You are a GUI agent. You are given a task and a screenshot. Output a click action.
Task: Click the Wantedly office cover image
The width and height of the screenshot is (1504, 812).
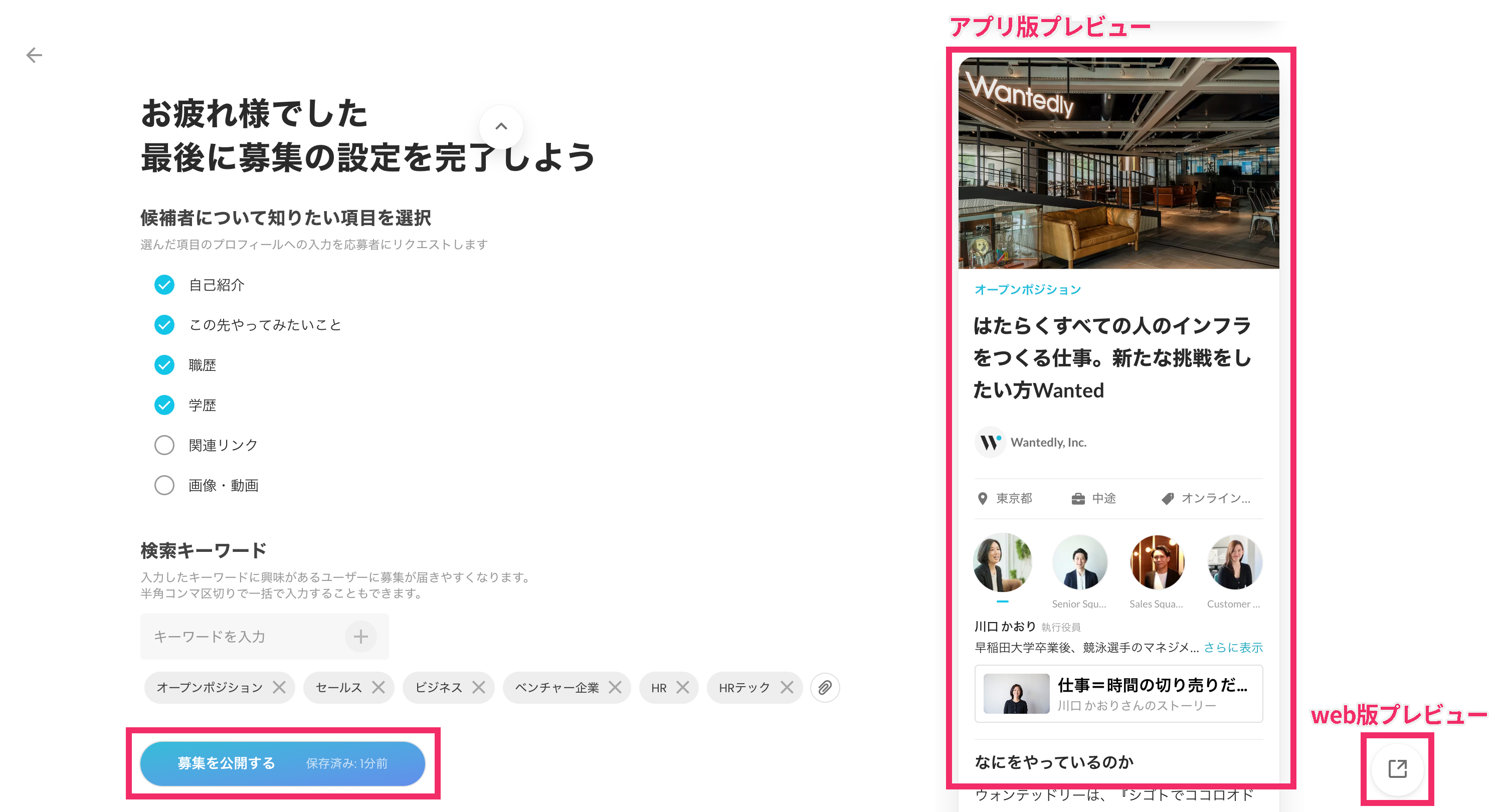click(1118, 163)
